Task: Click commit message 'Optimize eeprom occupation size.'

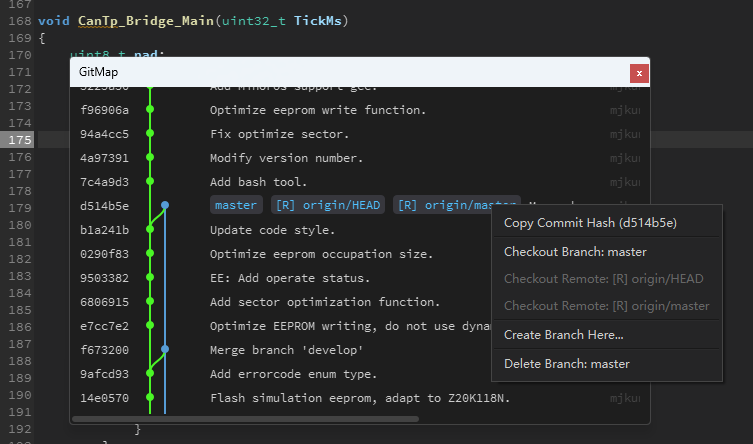Action: (x=321, y=254)
